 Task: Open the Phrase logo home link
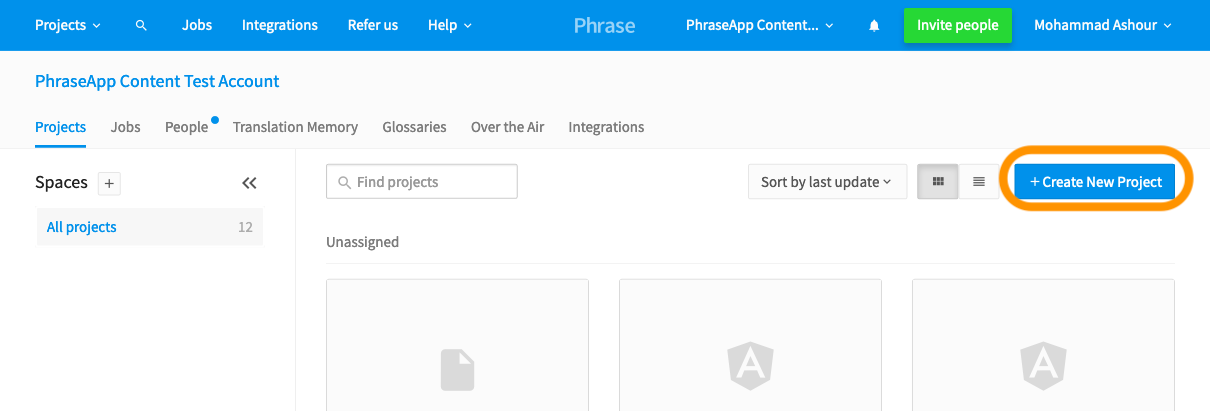604,25
